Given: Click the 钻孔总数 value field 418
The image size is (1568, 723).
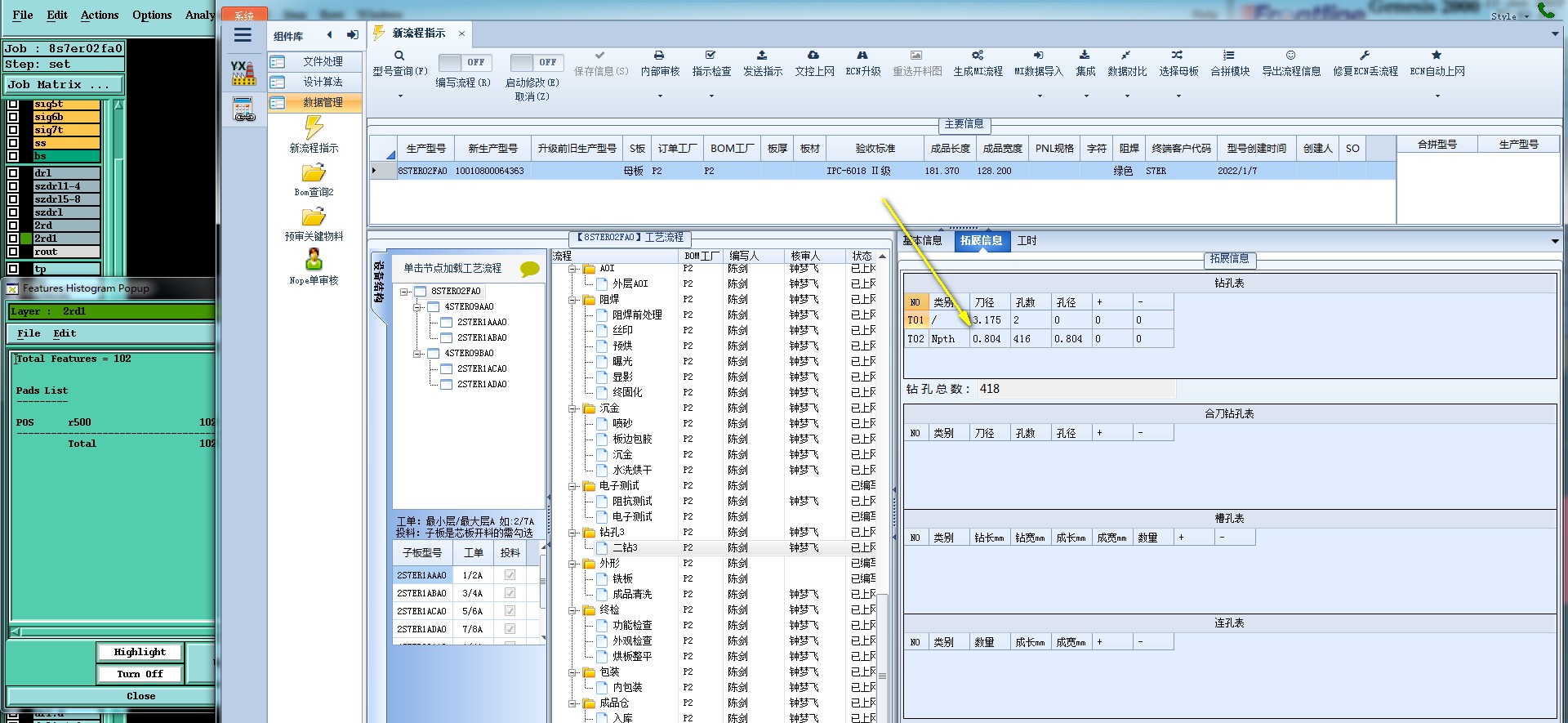Looking at the screenshot, I should [1076, 389].
